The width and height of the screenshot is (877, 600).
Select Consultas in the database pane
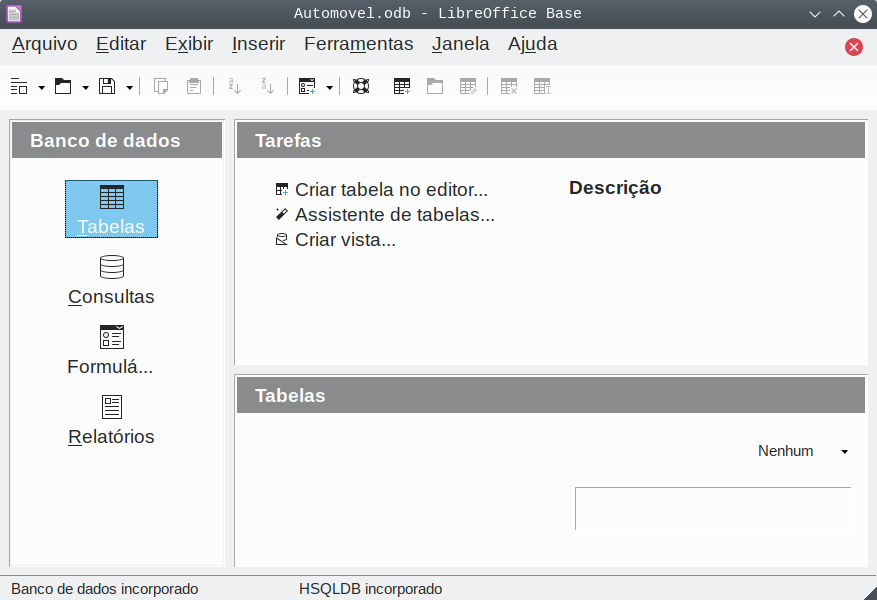tap(111, 280)
